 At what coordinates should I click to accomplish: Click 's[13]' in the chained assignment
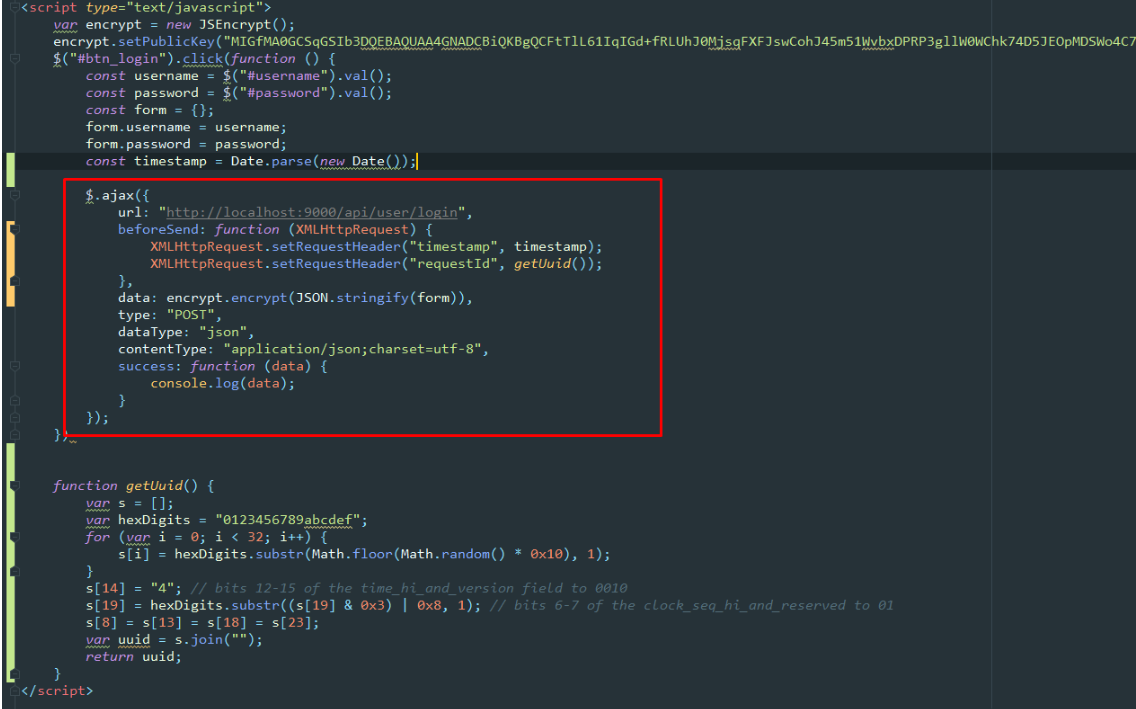[x=162, y=622]
